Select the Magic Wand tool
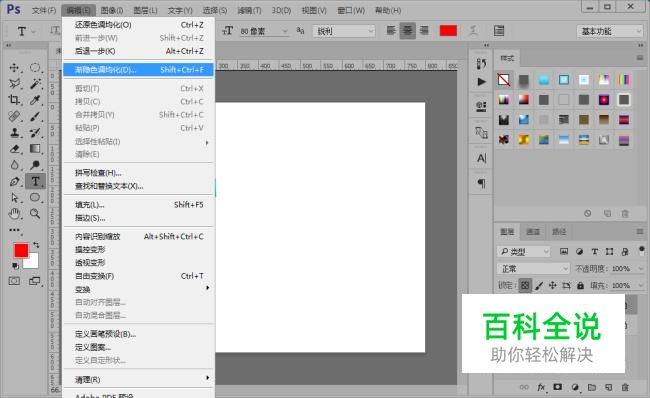Image resolution: width=650 pixels, height=398 pixels. pos(35,84)
